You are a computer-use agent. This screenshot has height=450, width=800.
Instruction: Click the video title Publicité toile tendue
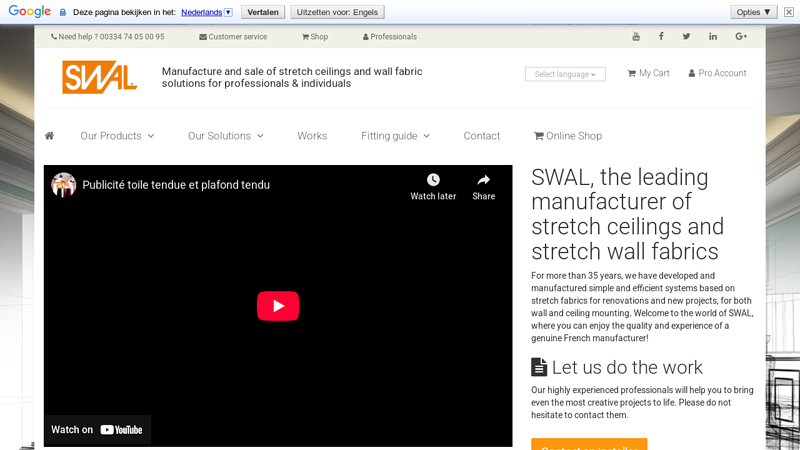[x=176, y=185]
